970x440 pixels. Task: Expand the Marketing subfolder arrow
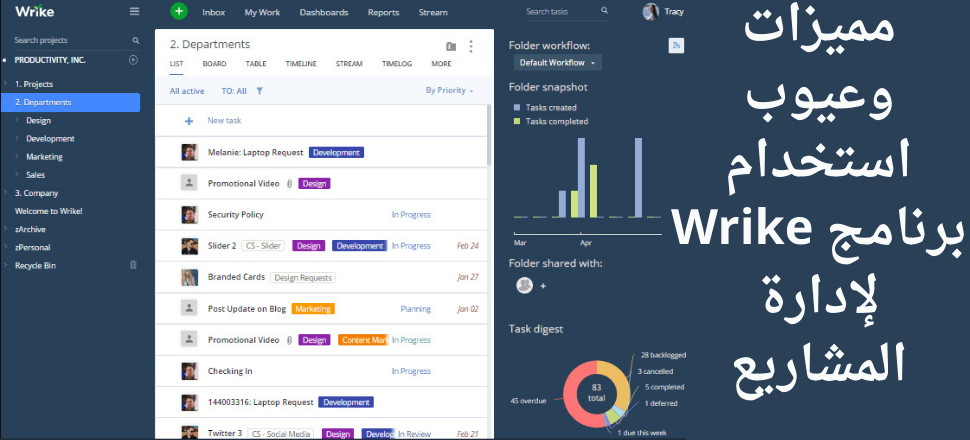pyautogui.click(x=17, y=157)
